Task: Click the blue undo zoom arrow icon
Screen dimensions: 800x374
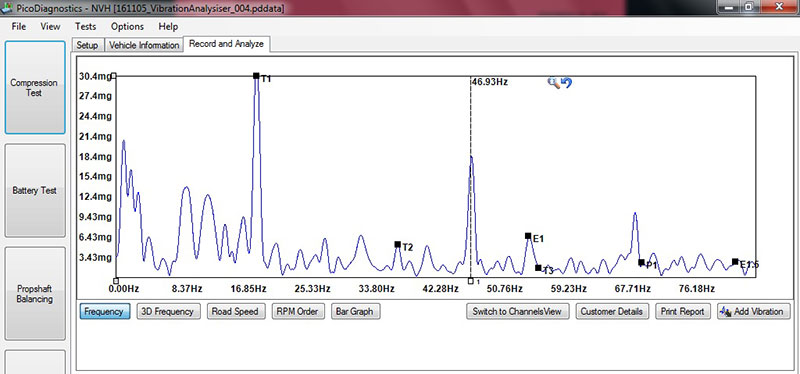Action: click(x=566, y=83)
